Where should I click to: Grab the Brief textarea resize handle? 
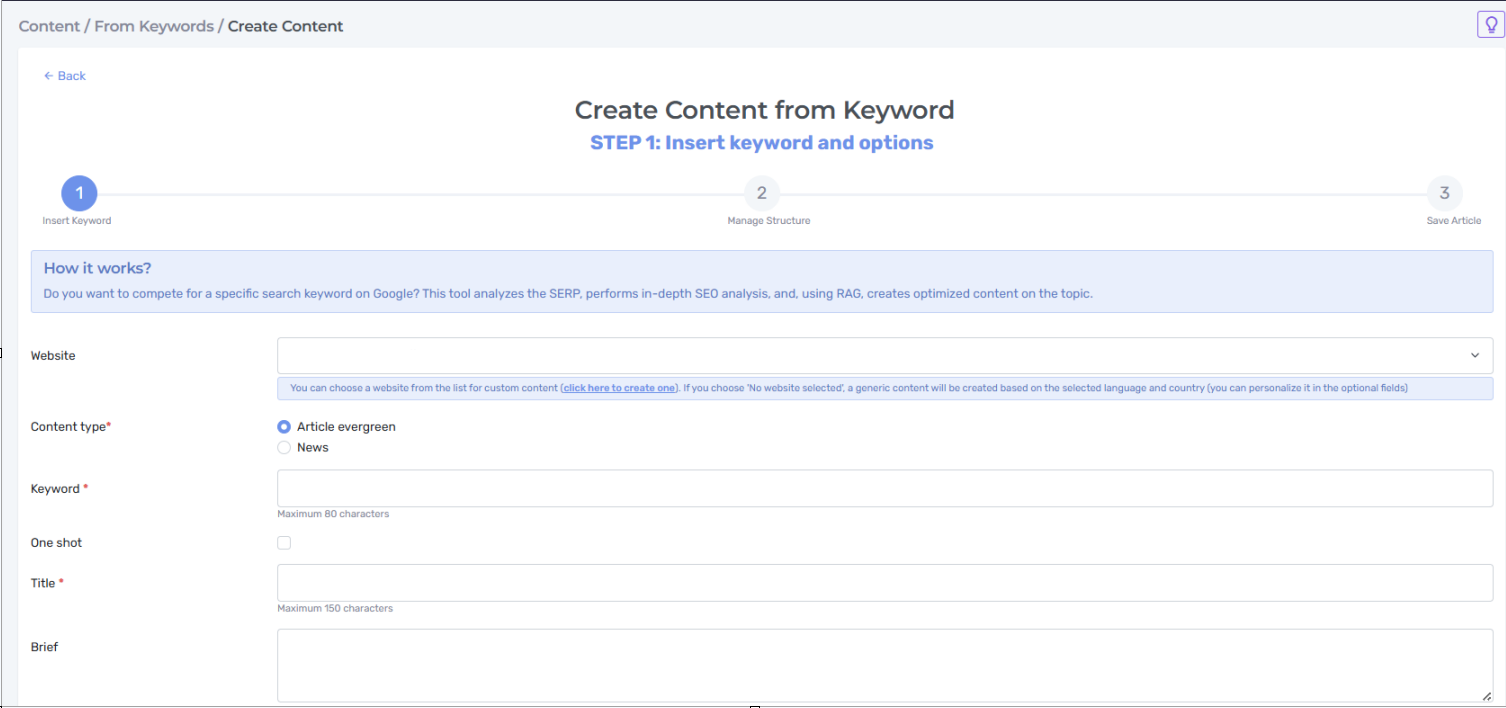coord(1487,697)
